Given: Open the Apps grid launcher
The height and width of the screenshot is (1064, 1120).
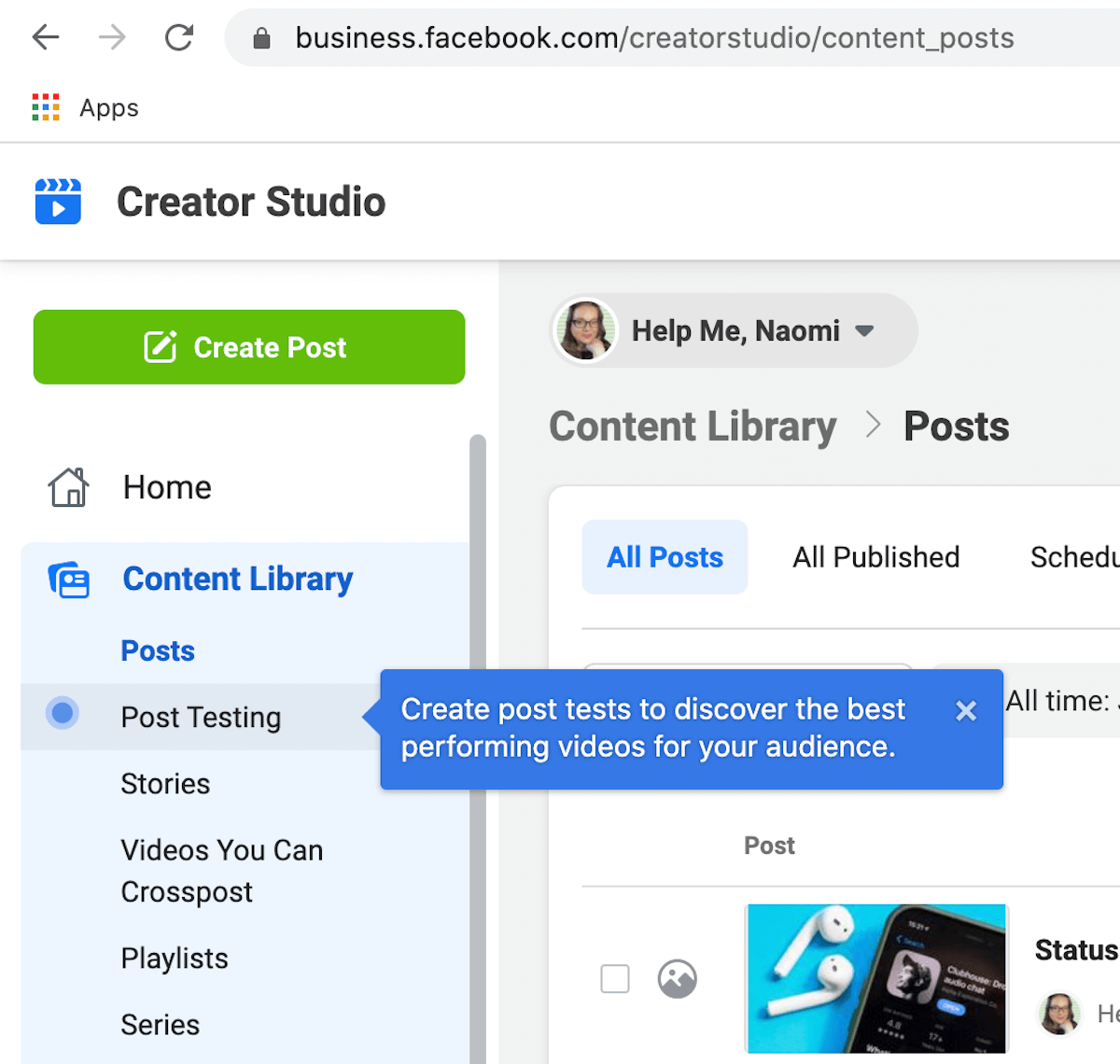Looking at the screenshot, I should pyautogui.click(x=44, y=107).
